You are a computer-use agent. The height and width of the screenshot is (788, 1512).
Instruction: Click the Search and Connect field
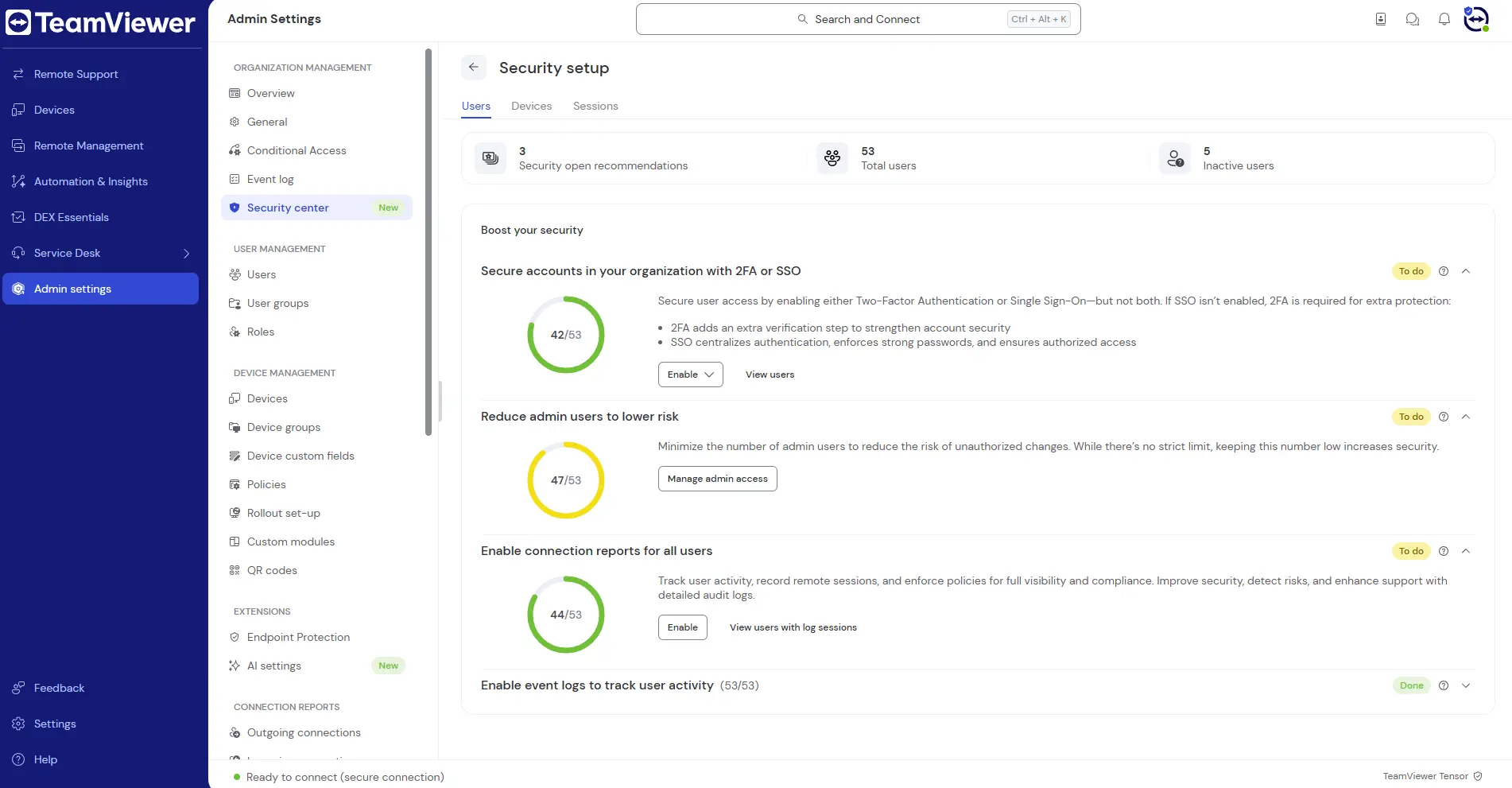click(859, 19)
